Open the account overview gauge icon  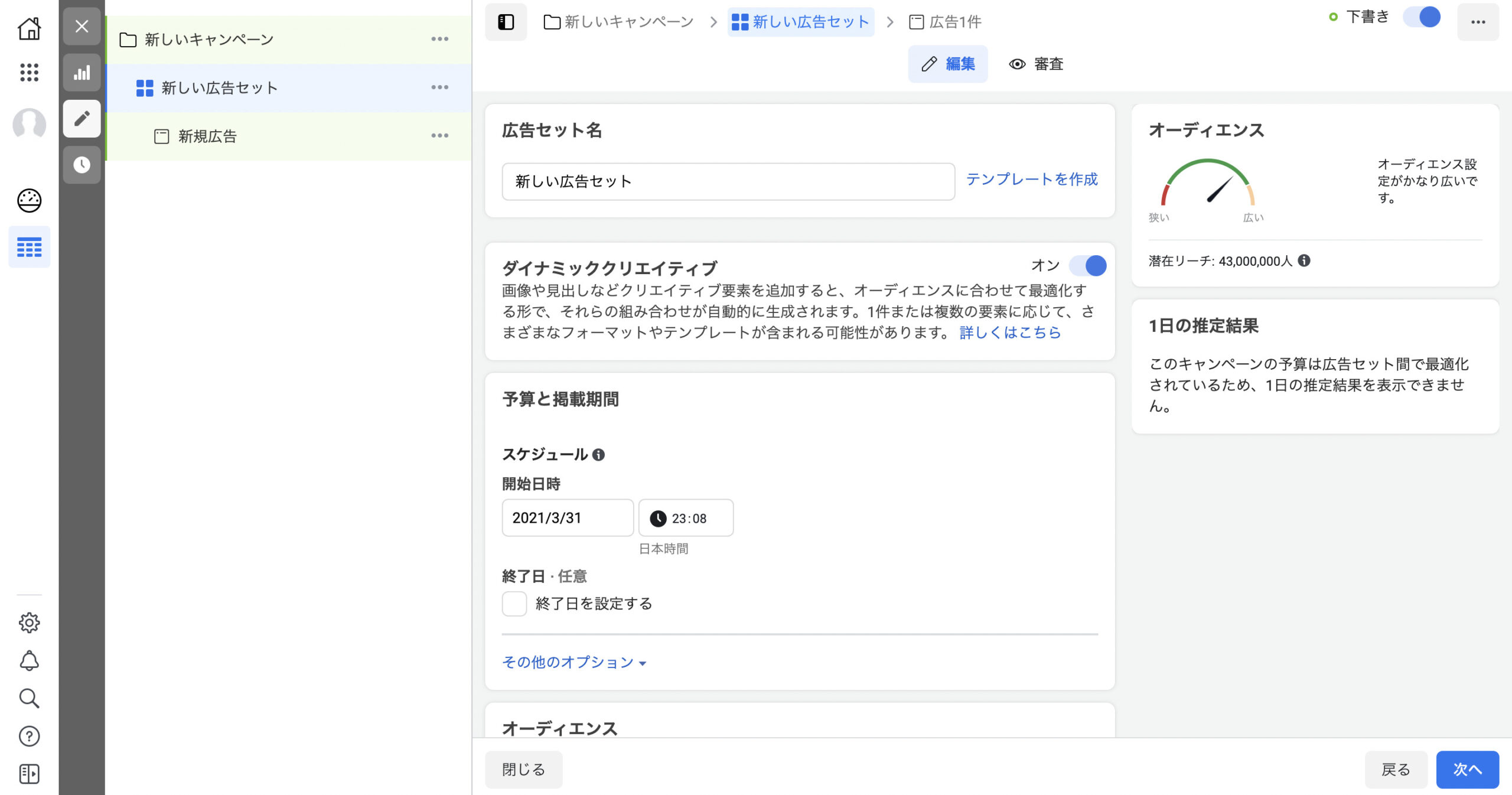tap(29, 201)
